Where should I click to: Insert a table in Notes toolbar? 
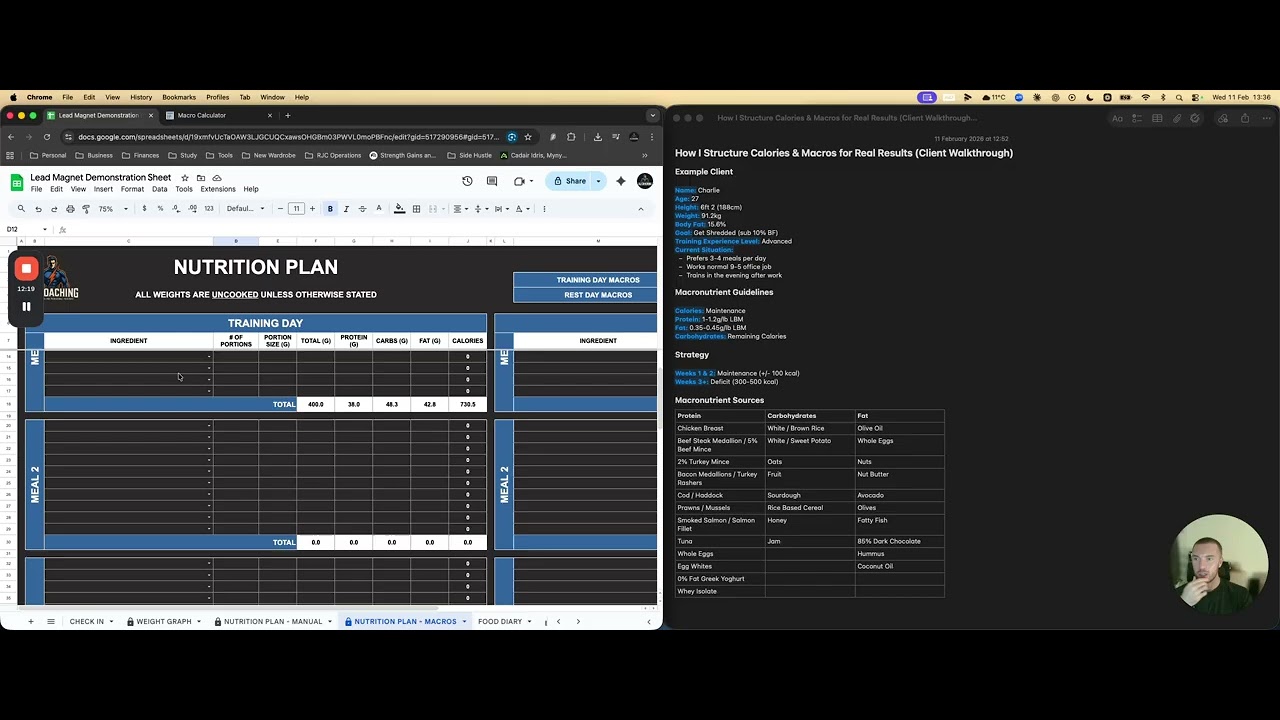click(x=1157, y=118)
